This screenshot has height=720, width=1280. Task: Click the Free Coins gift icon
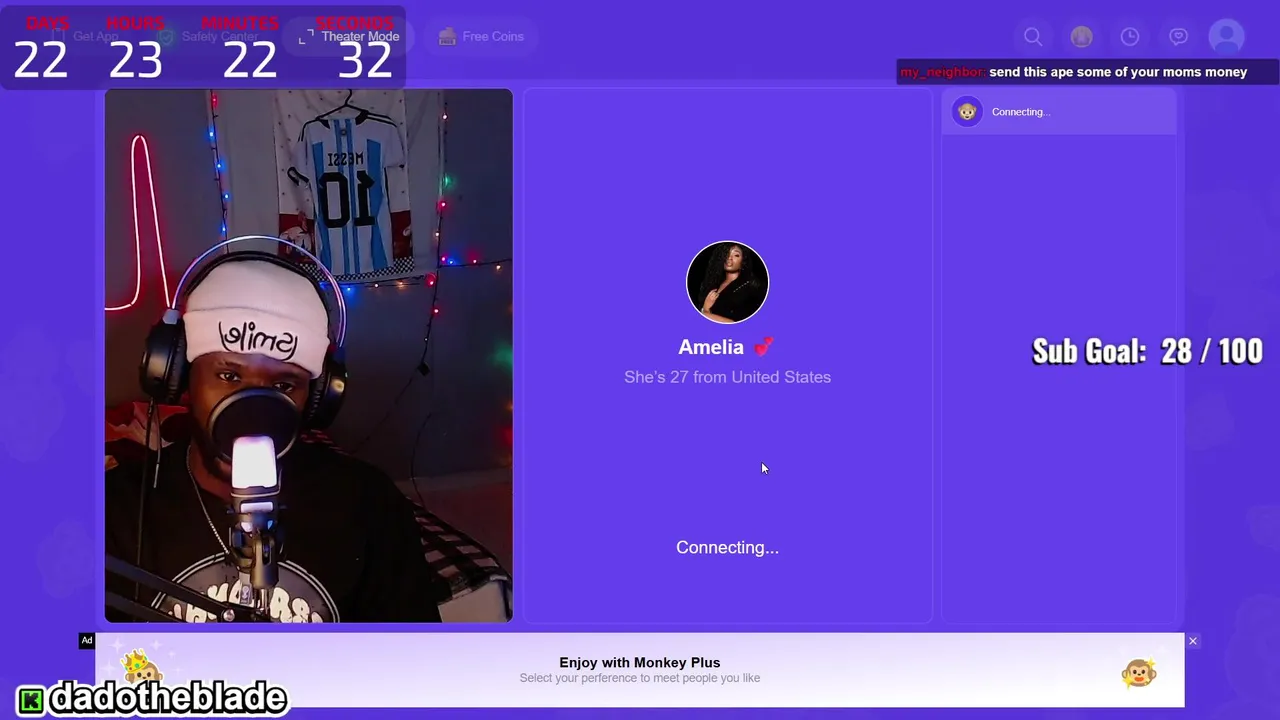pos(447,36)
